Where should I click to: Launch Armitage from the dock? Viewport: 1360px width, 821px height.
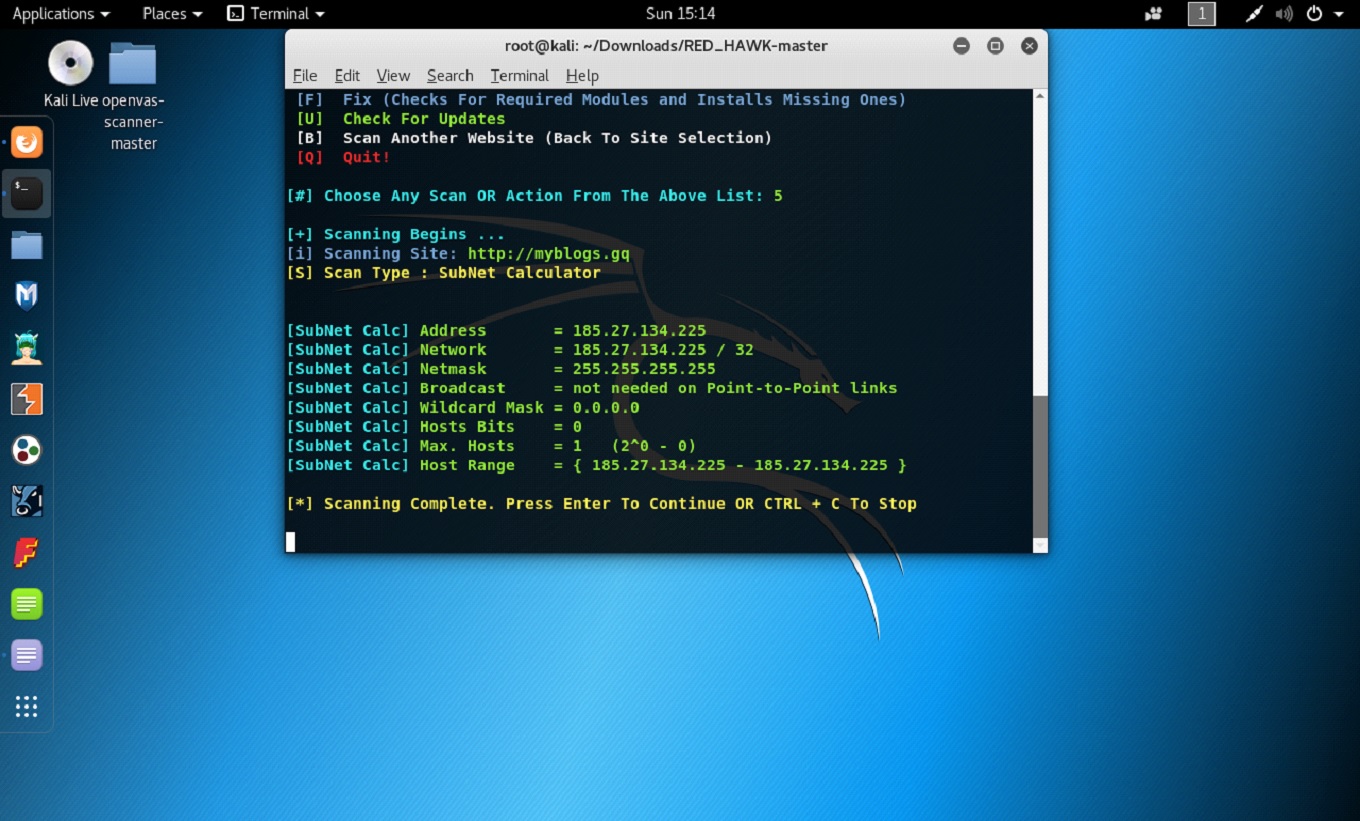pos(27,347)
